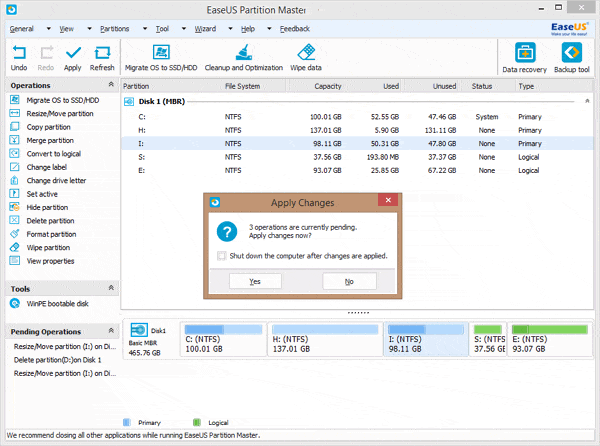Select the S: partition row
Screen dimensions: 600x446
(x=357, y=157)
